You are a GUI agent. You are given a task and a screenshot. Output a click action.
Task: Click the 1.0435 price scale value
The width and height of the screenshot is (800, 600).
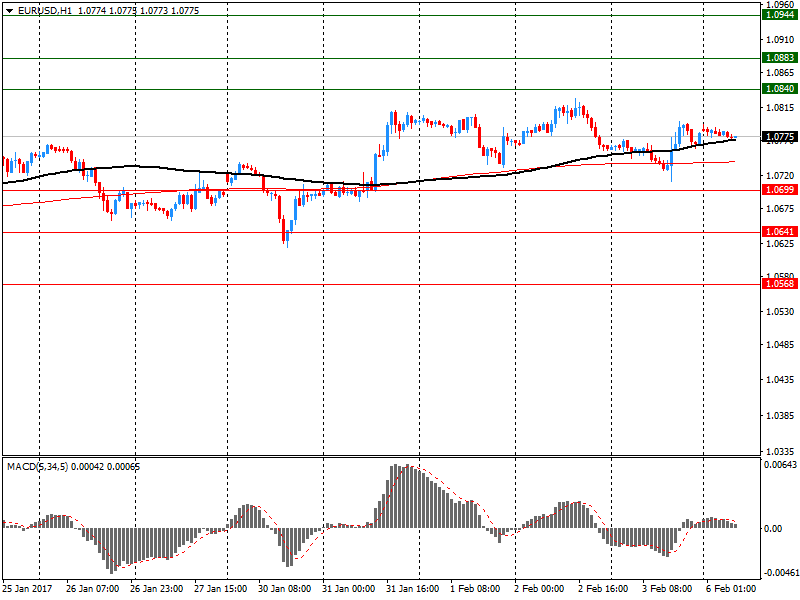(780, 380)
